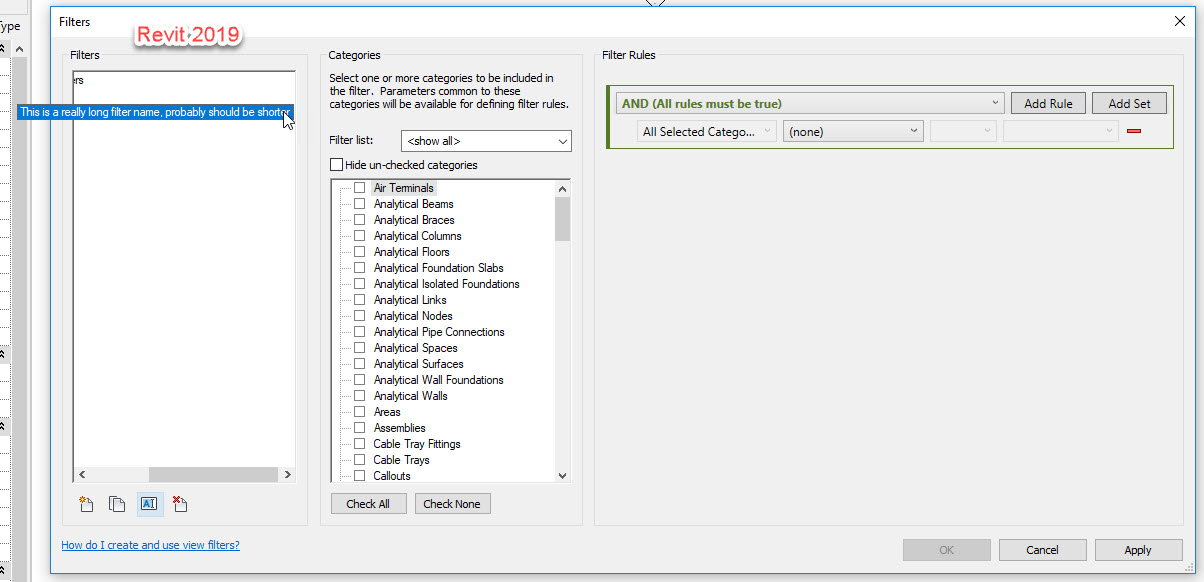Apply the filter changes
This screenshot has width=1204, height=582.
(1138, 549)
